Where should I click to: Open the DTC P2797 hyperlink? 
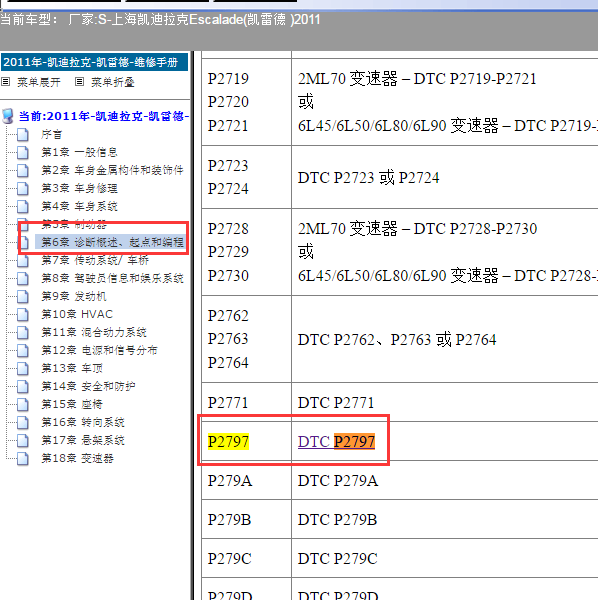click(336, 442)
